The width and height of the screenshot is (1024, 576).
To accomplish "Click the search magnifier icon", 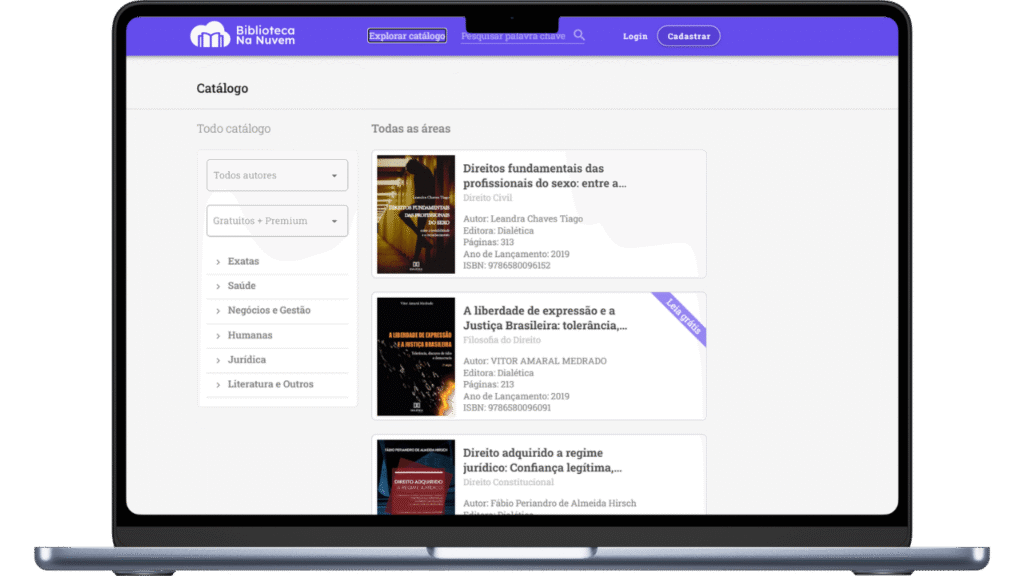I will pyautogui.click(x=579, y=35).
